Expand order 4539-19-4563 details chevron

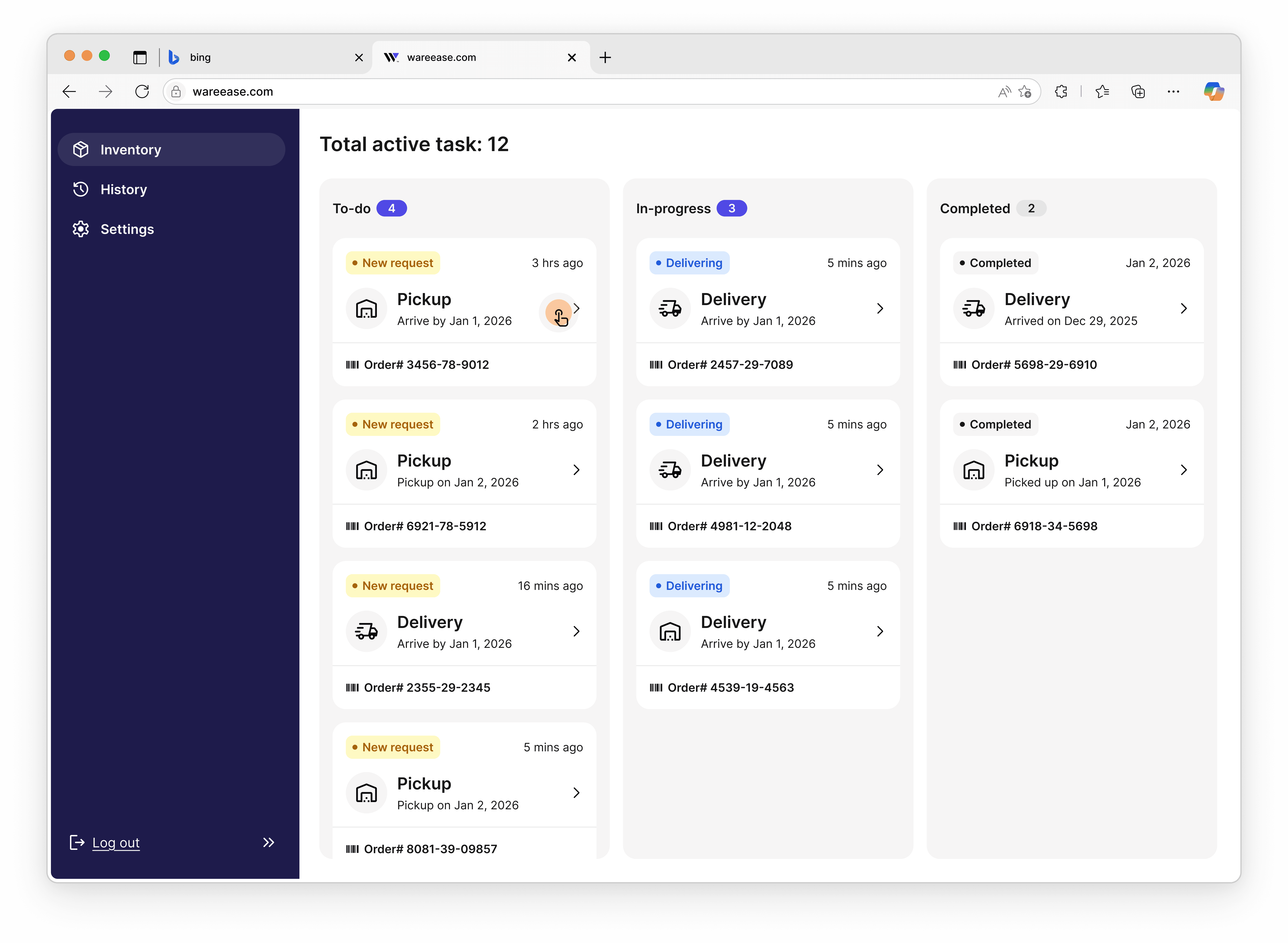click(x=880, y=631)
